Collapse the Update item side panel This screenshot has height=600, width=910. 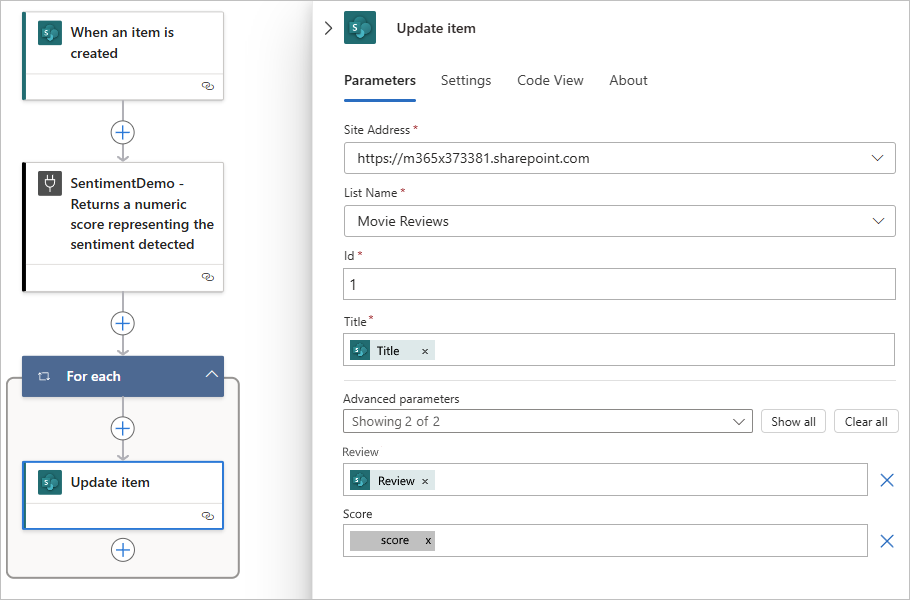click(x=328, y=28)
